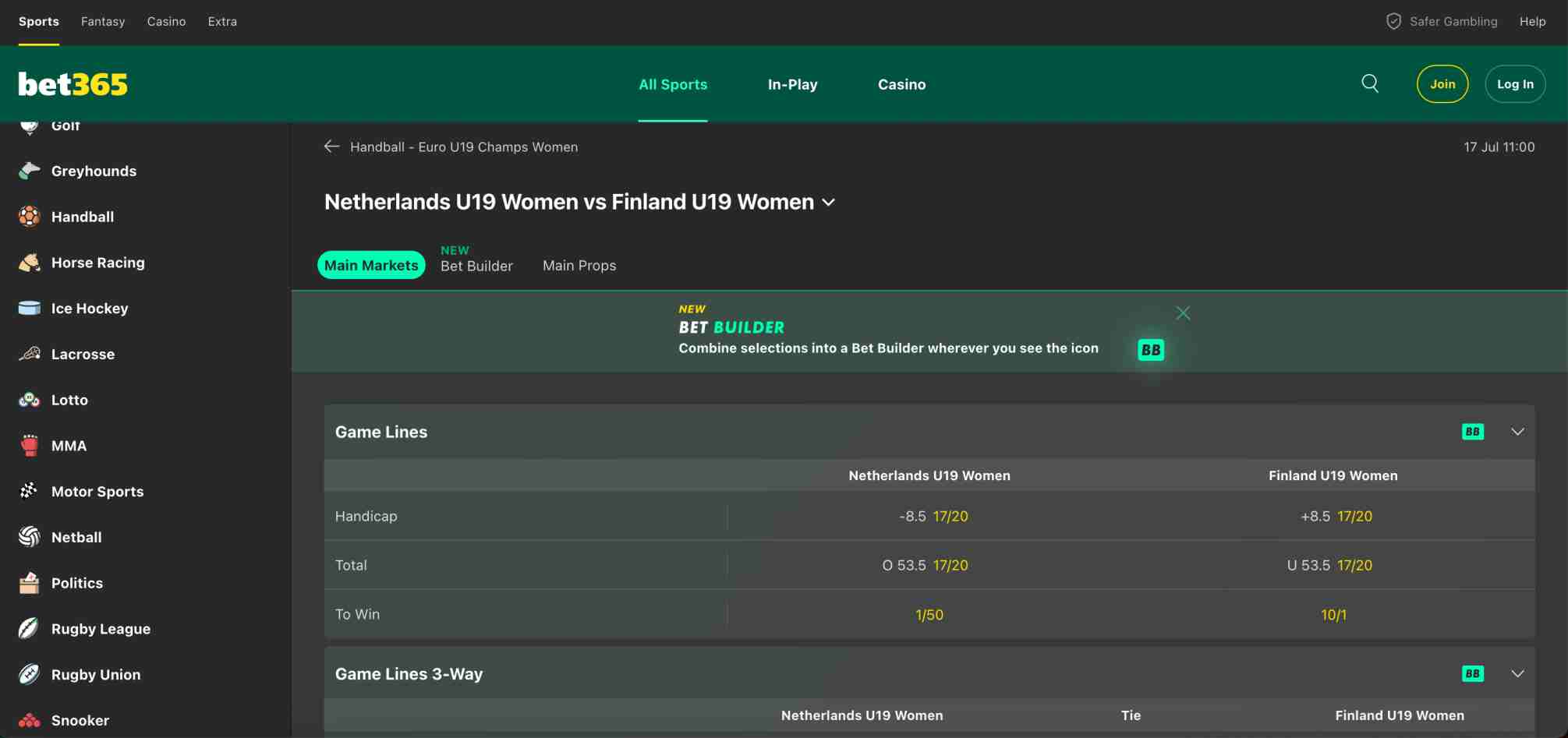Viewport: 1568px width, 738px height.
Task: Open the Extra top tab
Action: (222, 22)
